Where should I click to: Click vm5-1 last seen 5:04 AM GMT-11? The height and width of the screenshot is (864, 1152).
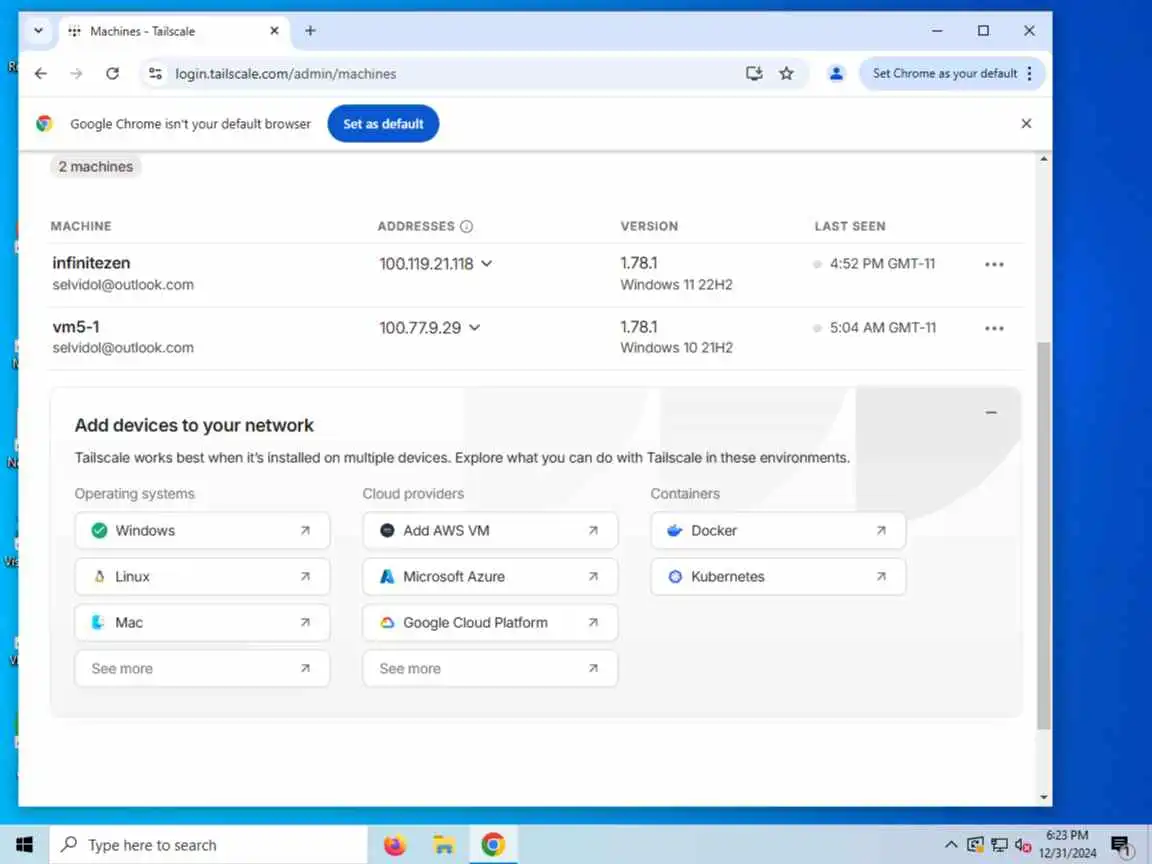point(883,328)
